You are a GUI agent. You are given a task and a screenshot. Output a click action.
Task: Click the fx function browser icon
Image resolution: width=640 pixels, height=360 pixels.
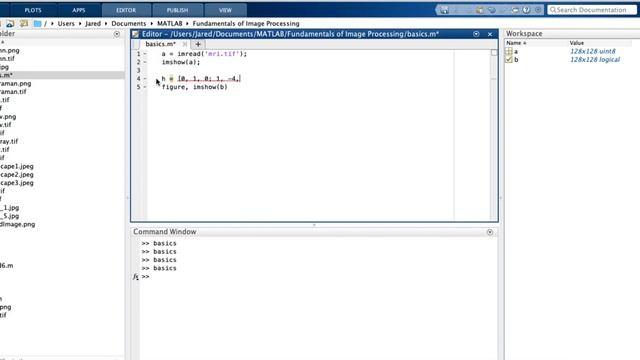coord(136,277)
